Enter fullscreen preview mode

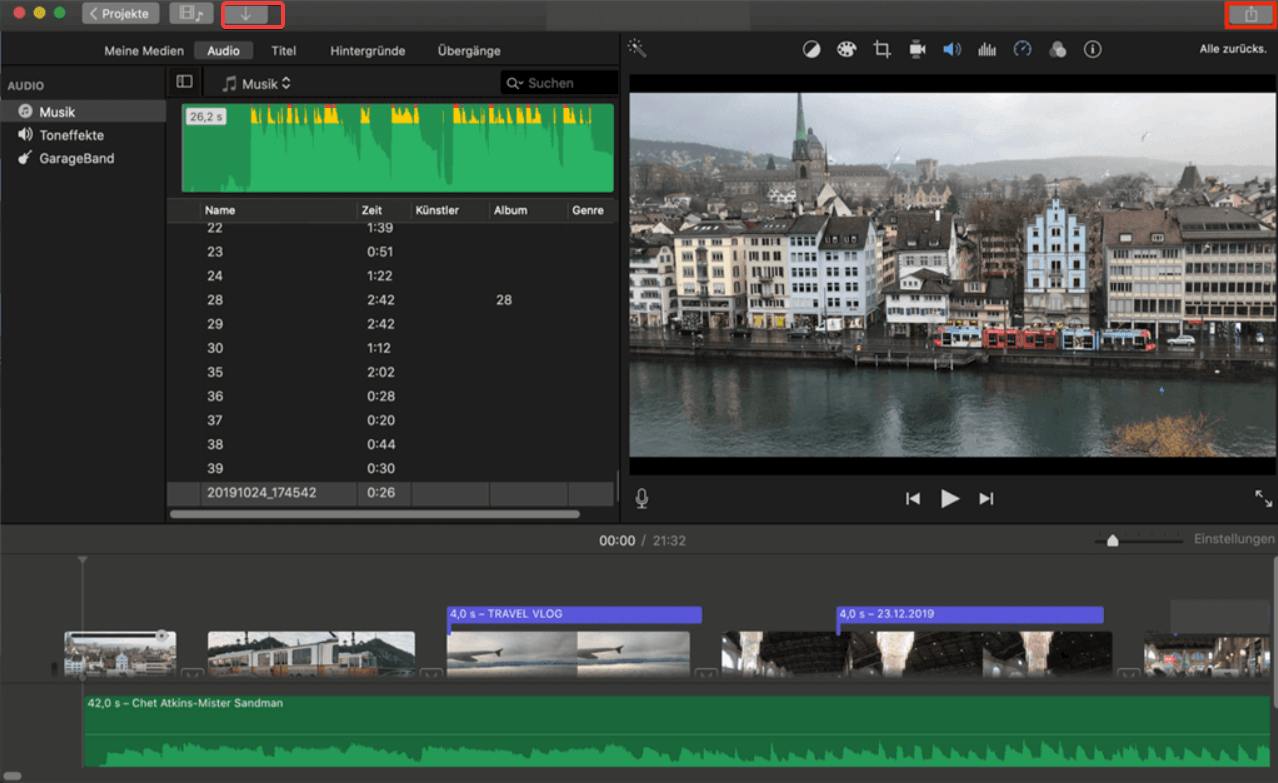click(x=1263, y=498)
